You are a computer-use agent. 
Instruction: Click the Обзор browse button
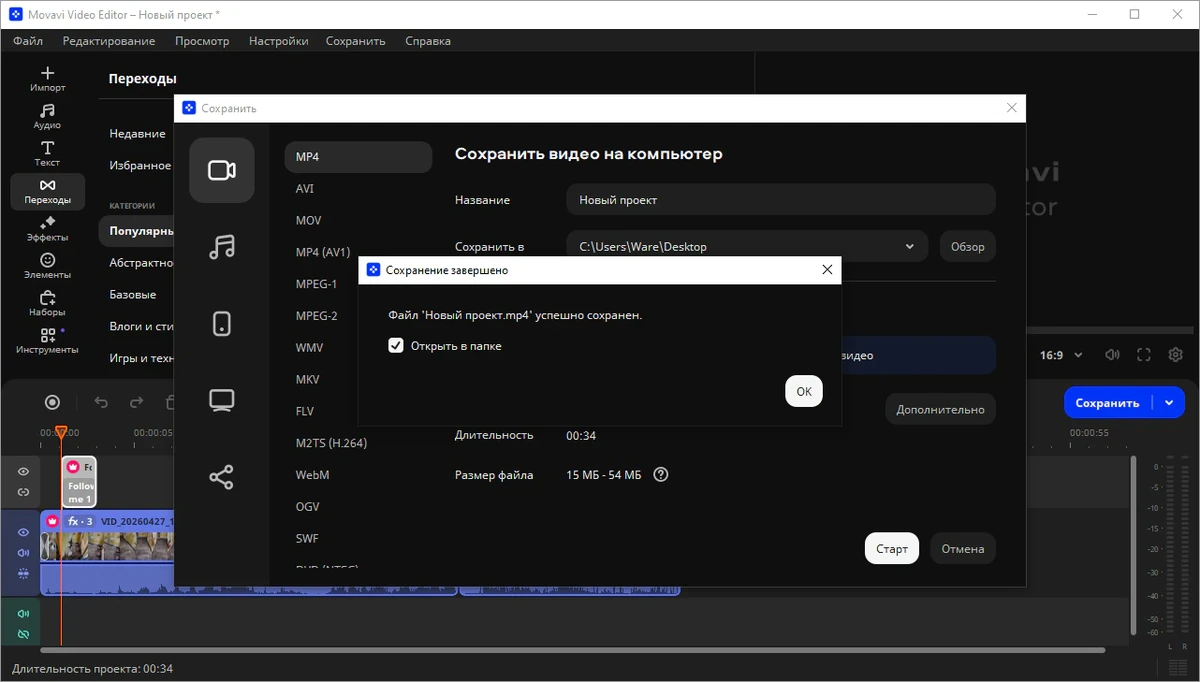(968, 246)
